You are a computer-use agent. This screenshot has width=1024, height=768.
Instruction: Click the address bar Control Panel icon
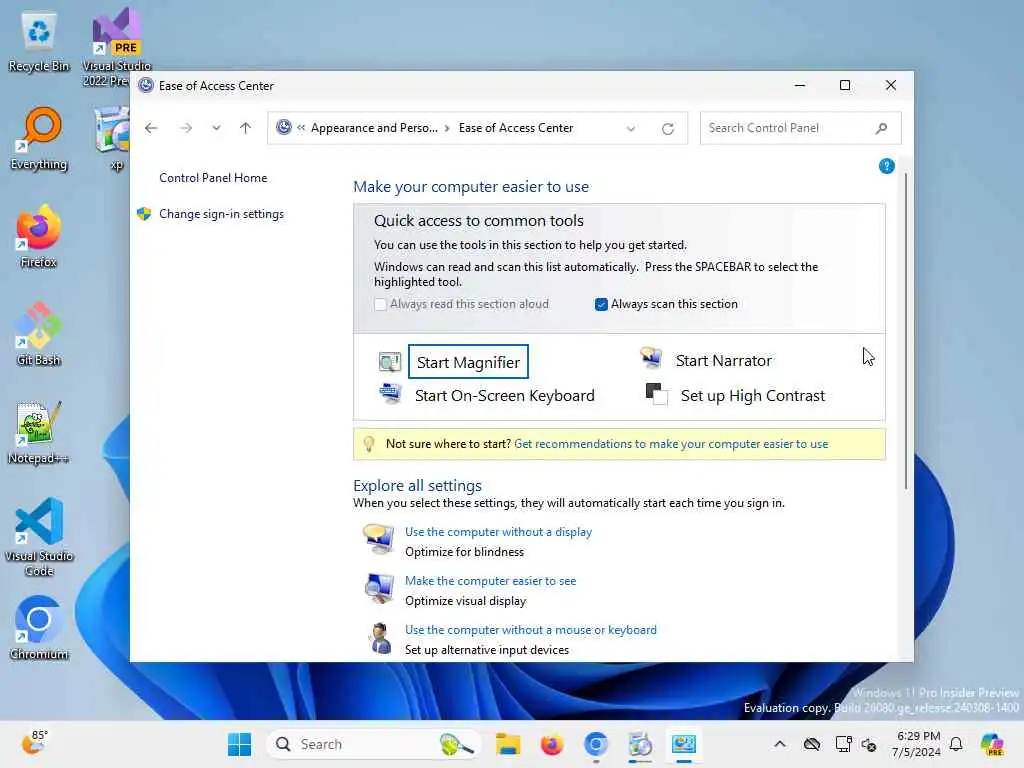[284, 127]
